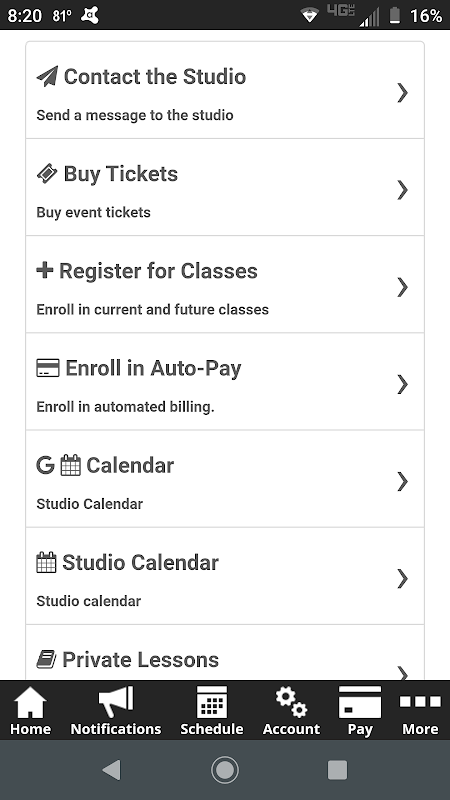Tap the Pay credit card icon
This screenshot has height=800, width=450.
(360, 702)
